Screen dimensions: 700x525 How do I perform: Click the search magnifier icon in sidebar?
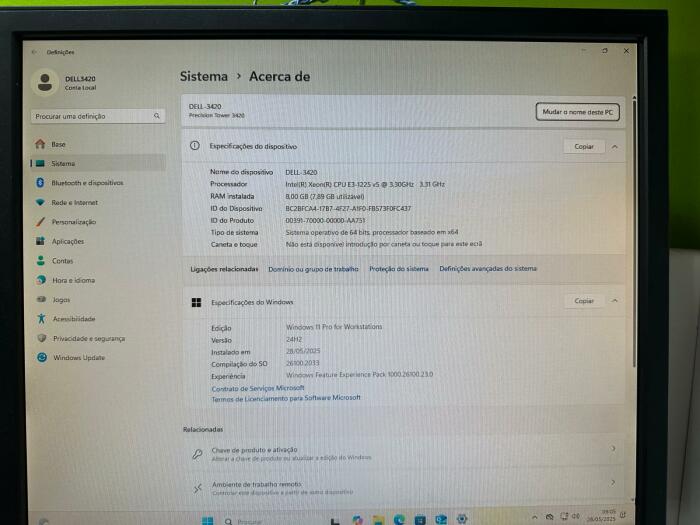coord(157,116)
